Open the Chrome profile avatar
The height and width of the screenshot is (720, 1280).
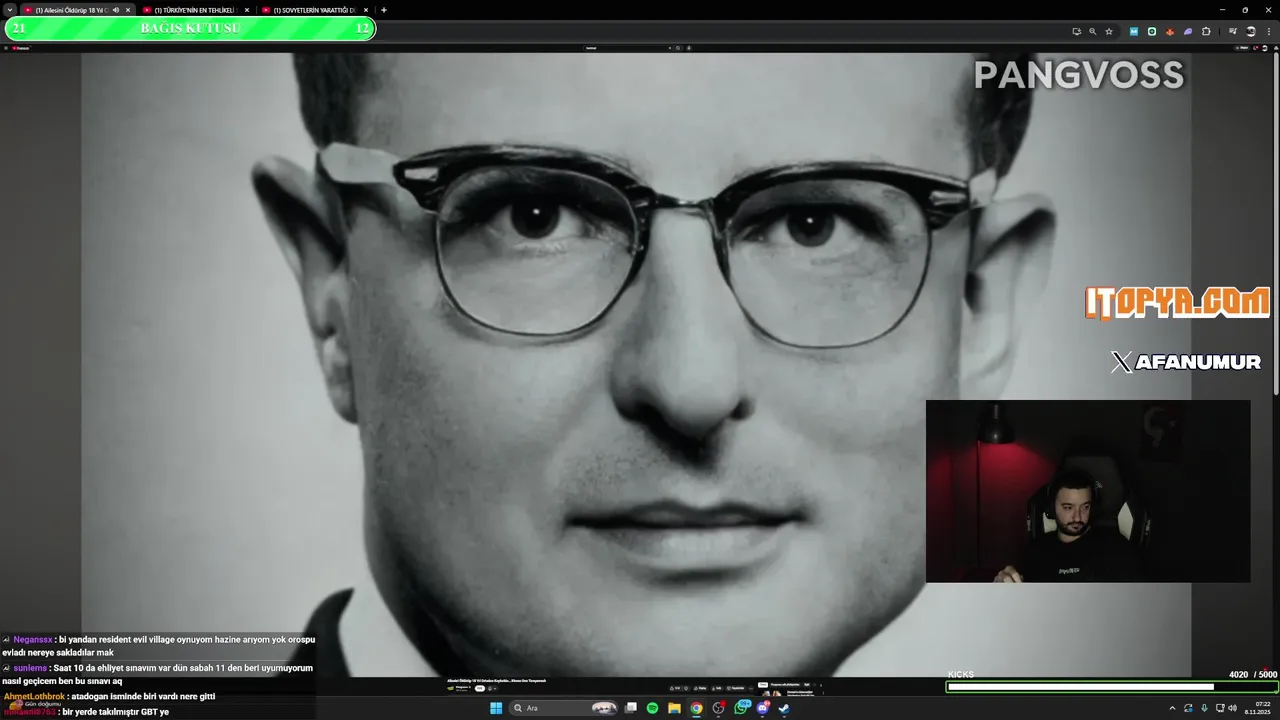(1251, 32)
